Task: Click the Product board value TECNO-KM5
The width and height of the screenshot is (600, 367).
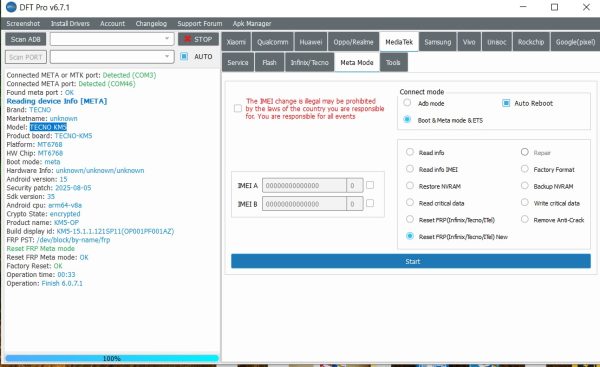Action: (73, 136)
